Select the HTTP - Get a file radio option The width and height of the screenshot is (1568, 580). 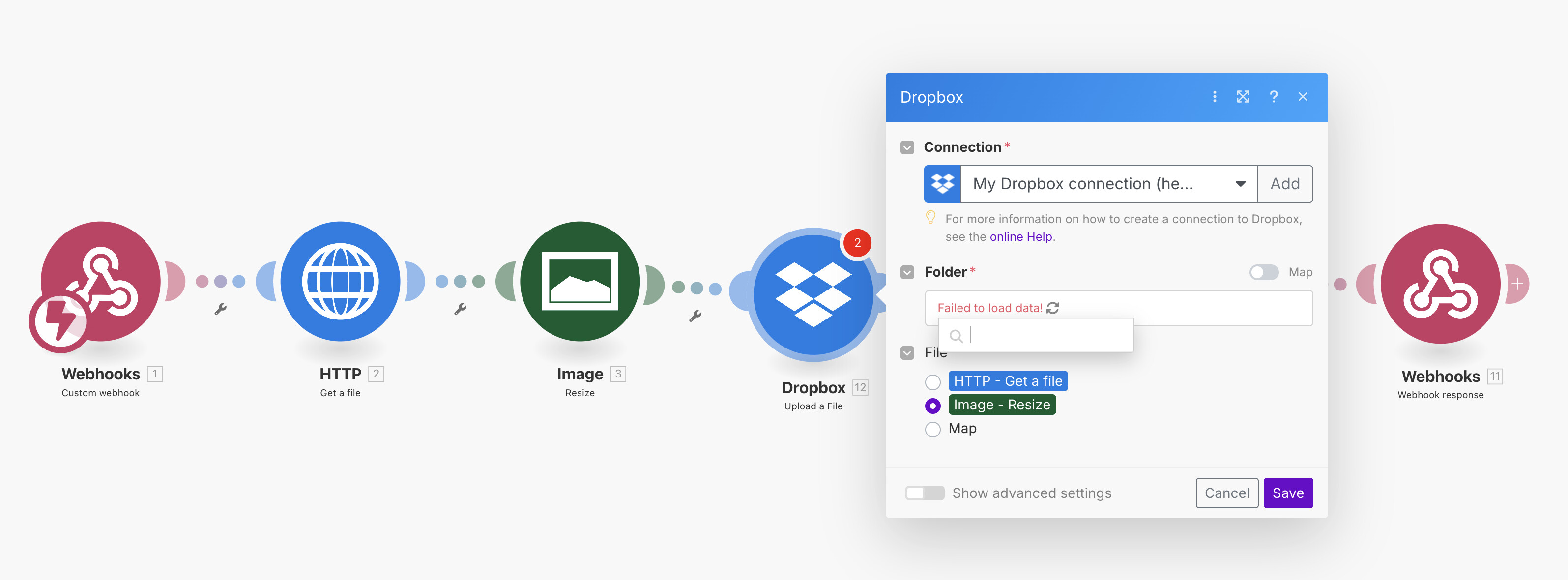click(x=932, y=381)
